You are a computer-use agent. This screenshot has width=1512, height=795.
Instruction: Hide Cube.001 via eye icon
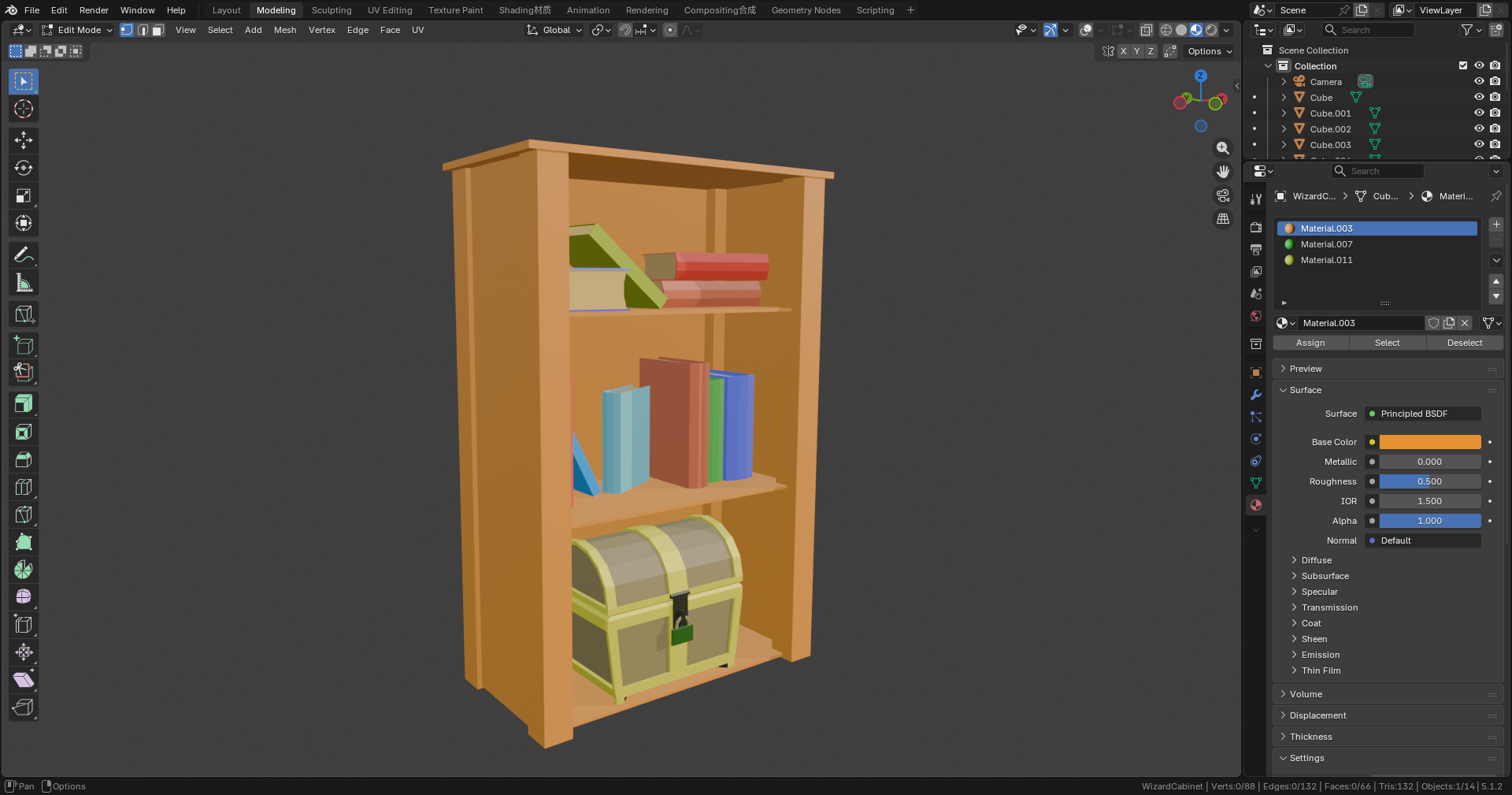(x=1479, y=113)
